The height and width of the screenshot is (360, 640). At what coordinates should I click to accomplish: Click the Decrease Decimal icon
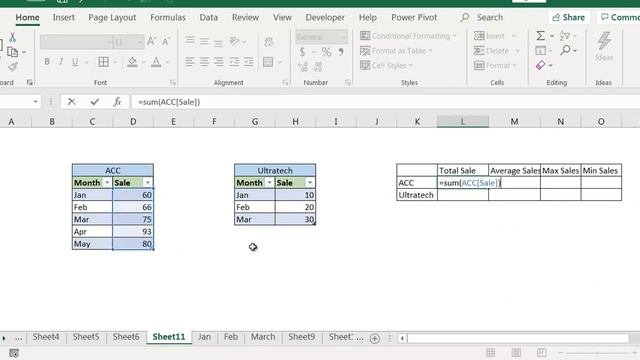pyautogui.click(x=318, y=67)
